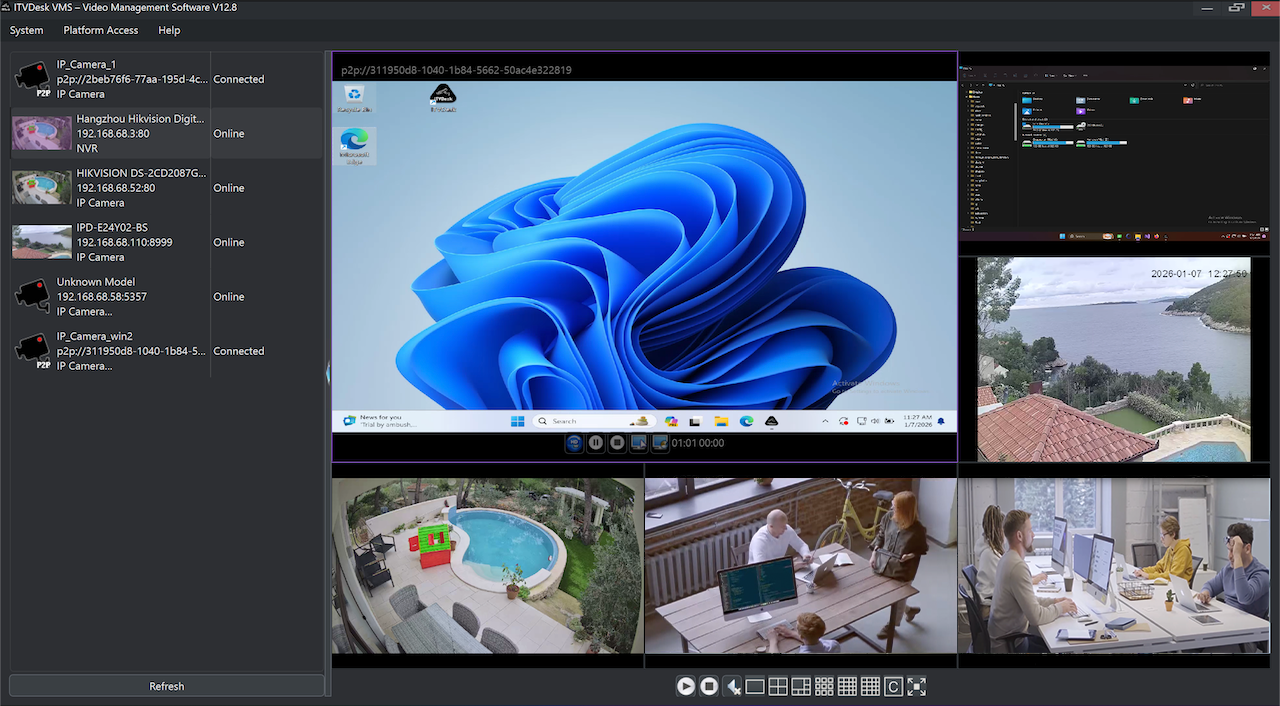Mute audio for all channels
Image resolution: width=1280 pixels, height=706 pixels.
tap(732, 686)
